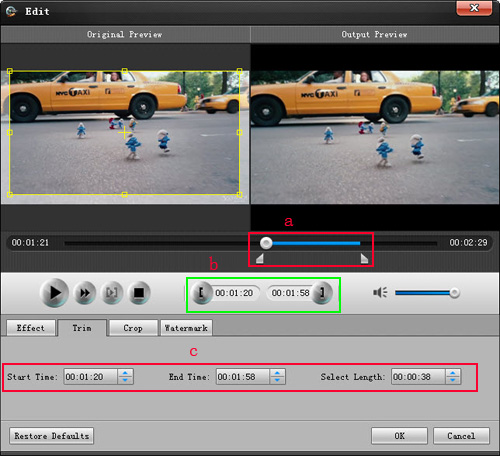Click the volume slider knob
The image size is (500, 456).
coord(454,293)
